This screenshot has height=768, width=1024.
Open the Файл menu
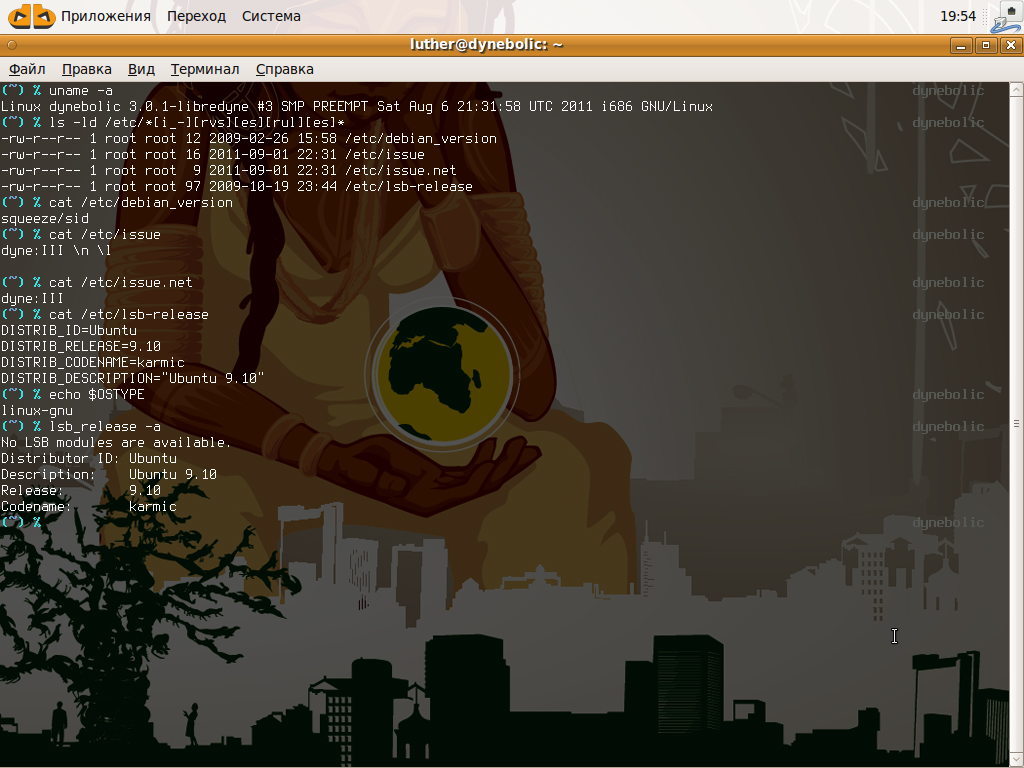coord(27,69)
